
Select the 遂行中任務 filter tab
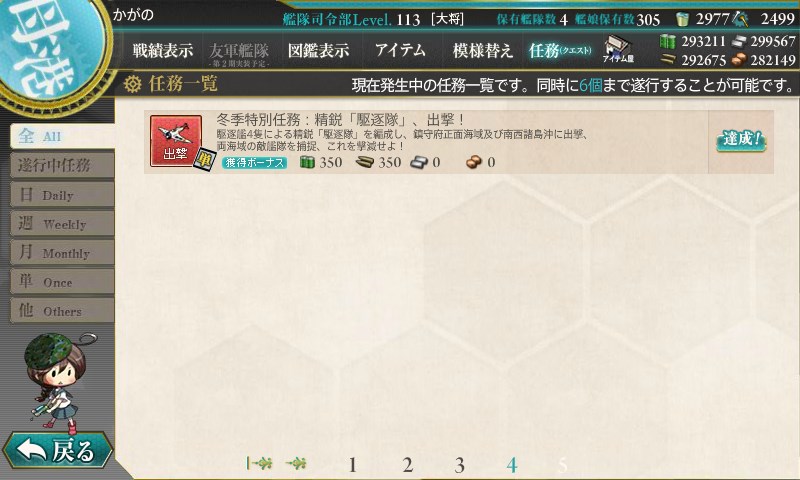tap(62, 165)
